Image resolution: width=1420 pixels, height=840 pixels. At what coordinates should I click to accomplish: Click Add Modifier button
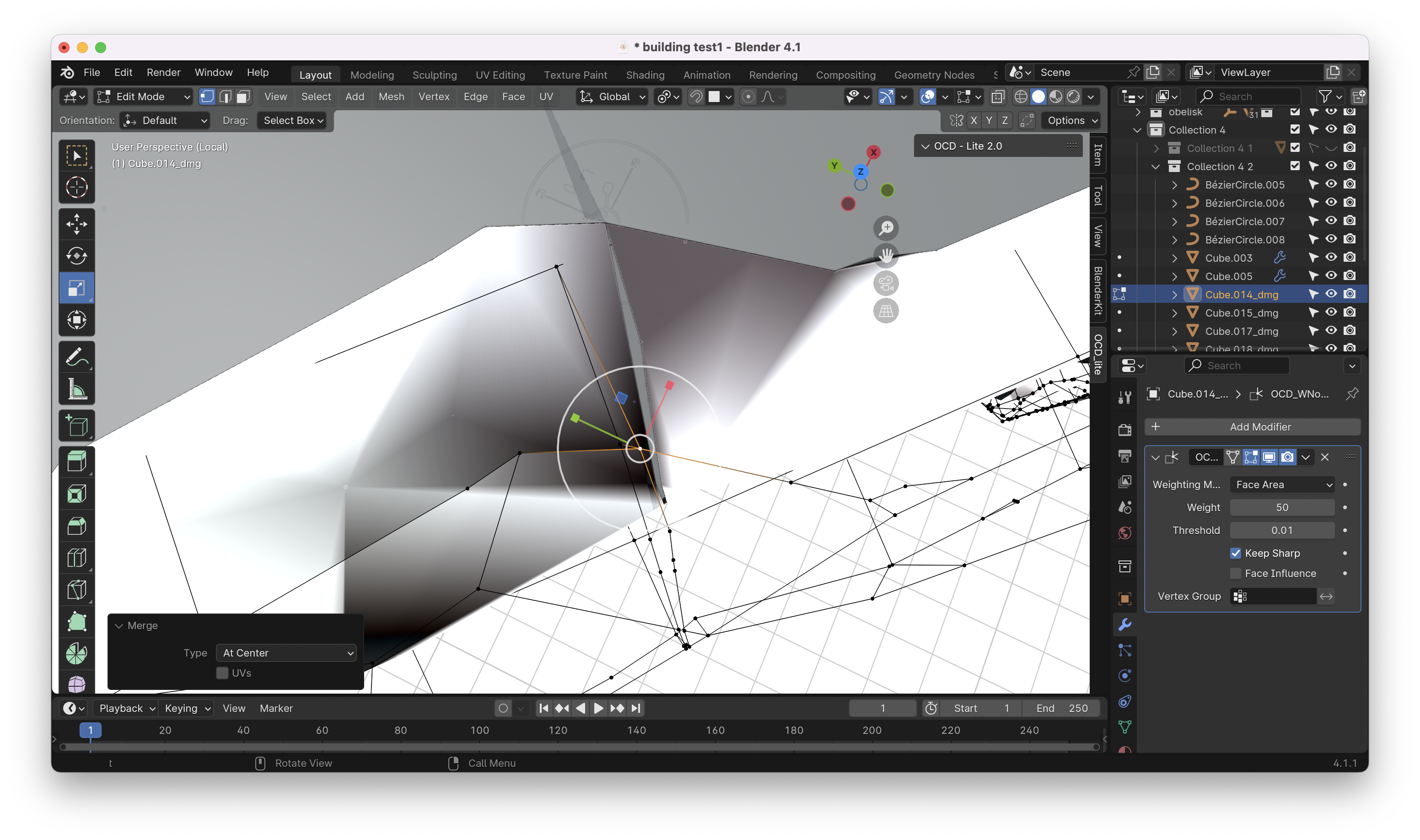pyautogui.click(x=1253, y=427)
